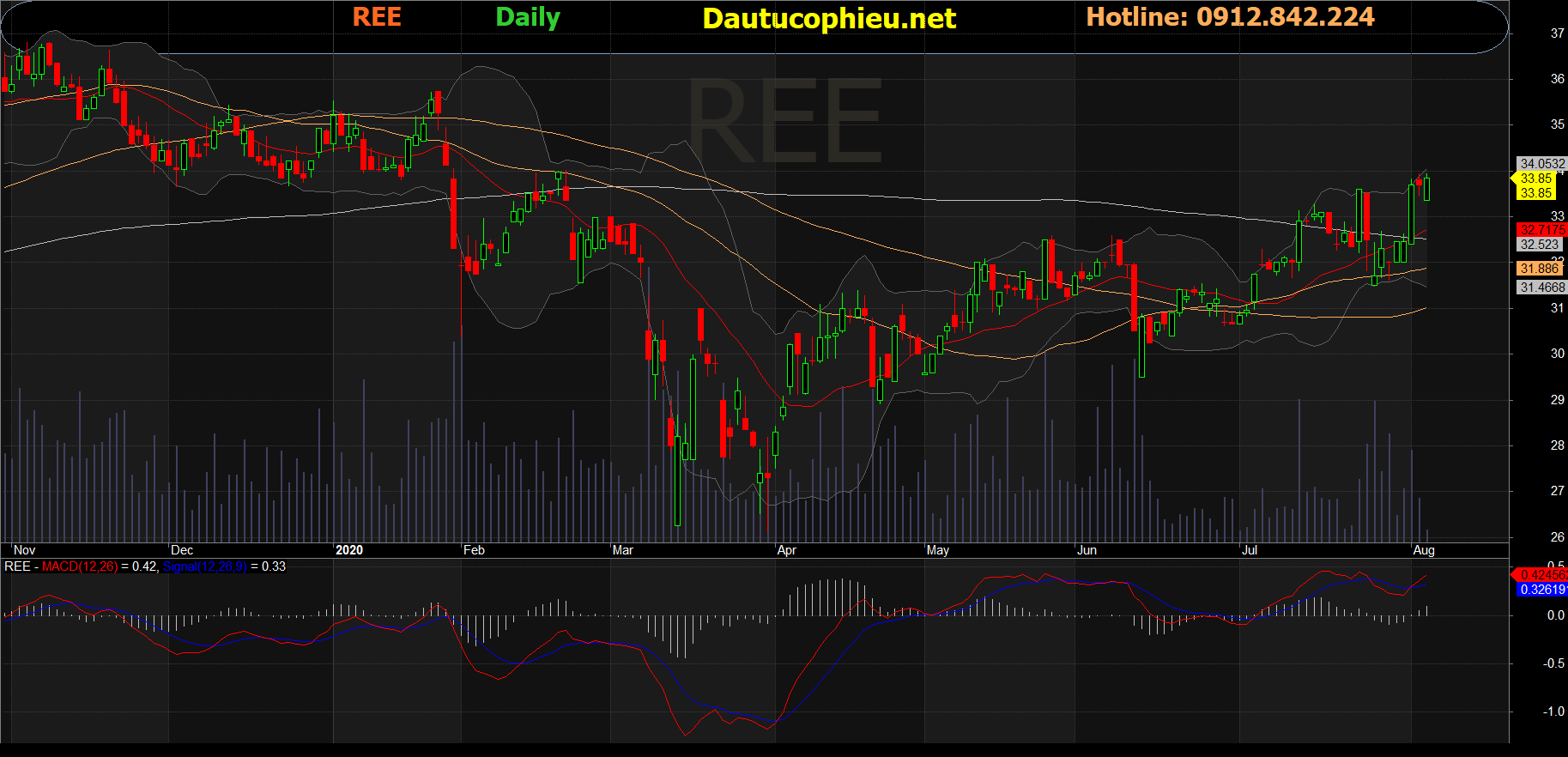Click the 36 price axis label
Viewport: 1568px width, 757px height.
click(1557, 79)
